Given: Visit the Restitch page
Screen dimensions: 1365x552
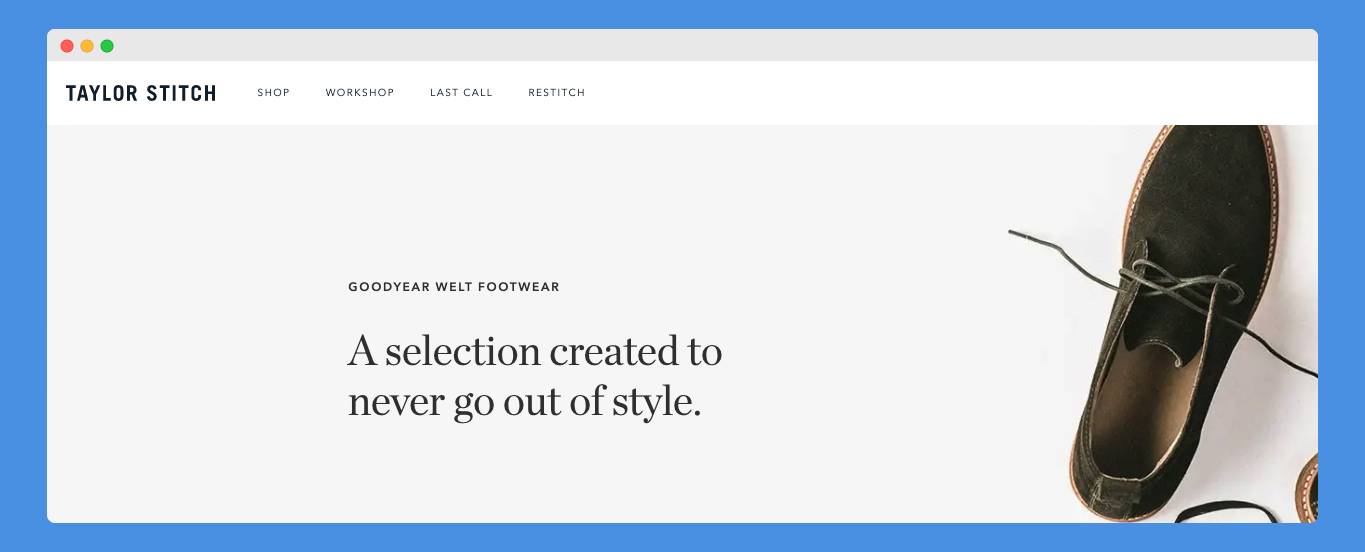Looking at the screenshot, I should tap(557, 93).
